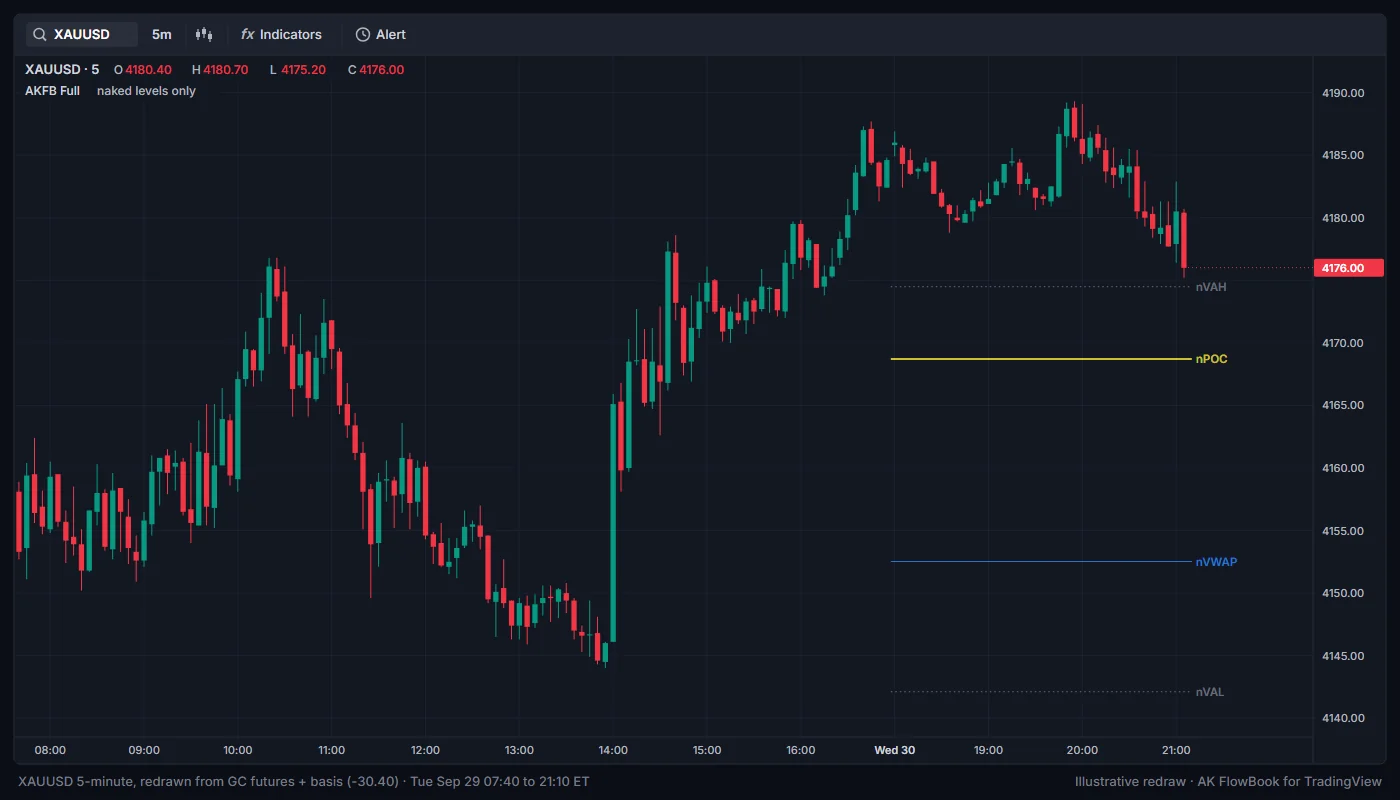Click the yellow nPOC horizontal line
This screenshot has width=1400, height=800.
pyautogui.click(x=1040, y=359)
